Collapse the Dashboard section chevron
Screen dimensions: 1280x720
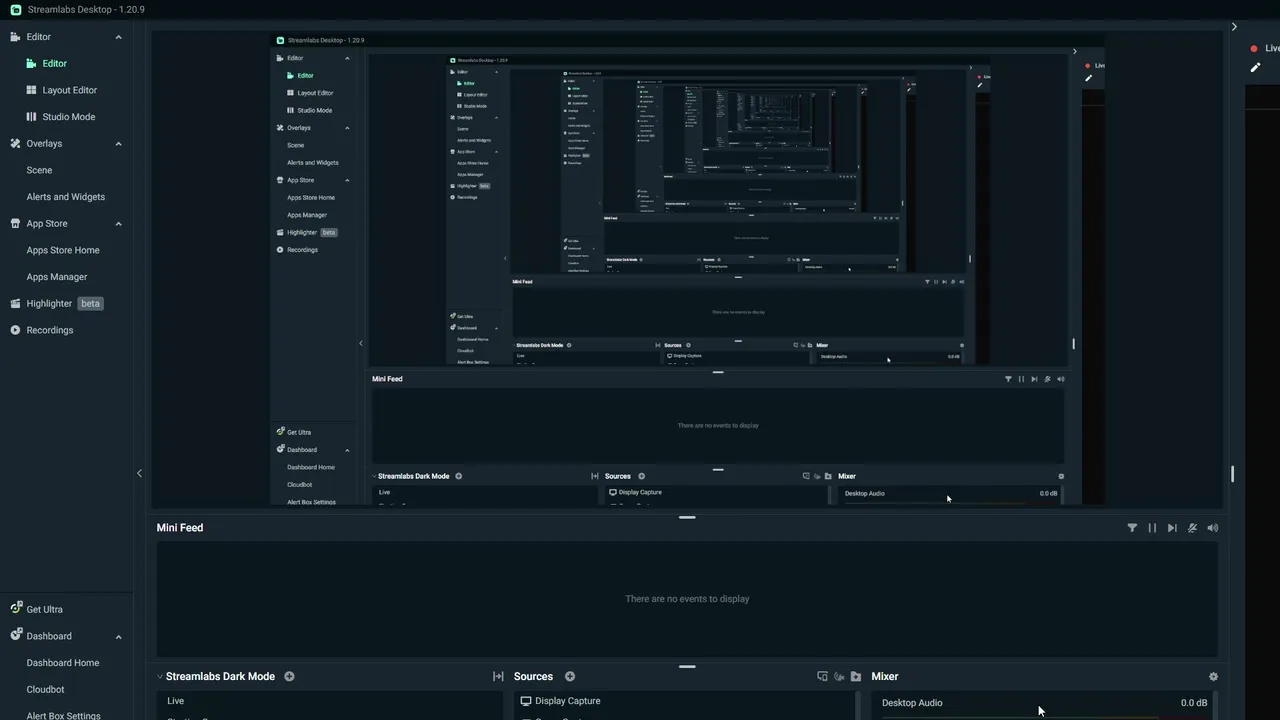tap(118, 637)
